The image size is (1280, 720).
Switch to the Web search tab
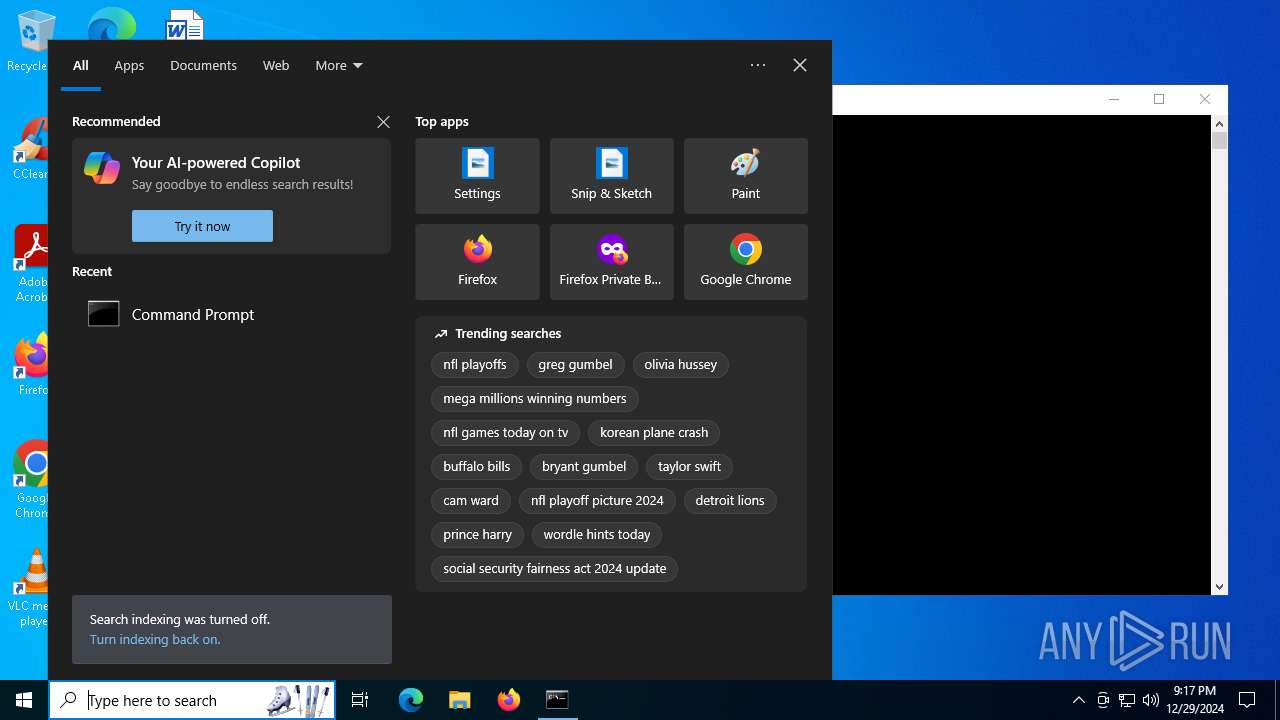coord(276,65)
